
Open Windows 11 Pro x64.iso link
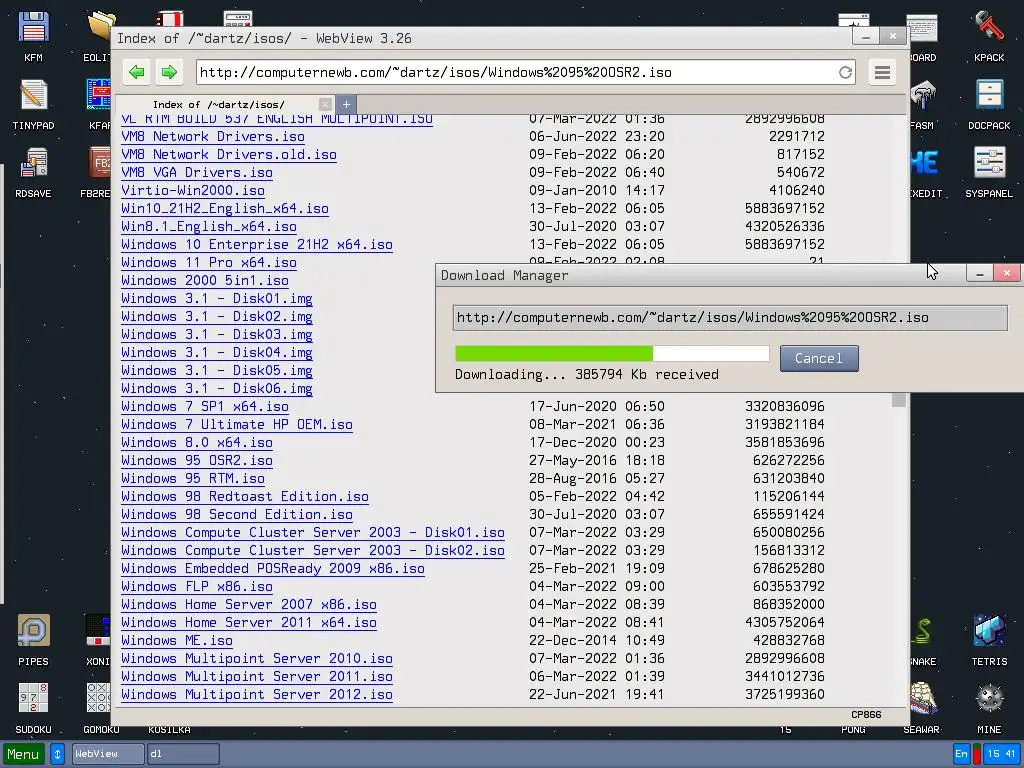(x=209, y=263)
